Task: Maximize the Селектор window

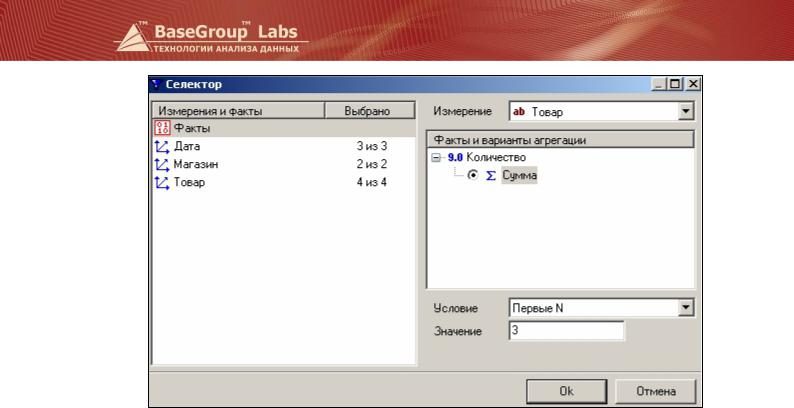Action: pos(675,84)
